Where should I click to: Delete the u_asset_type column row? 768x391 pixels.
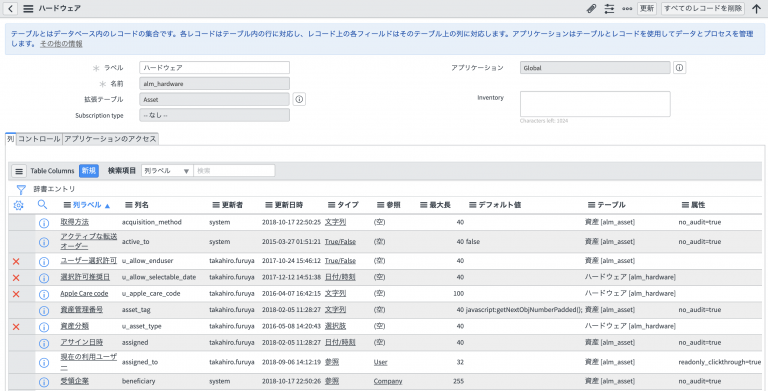16,326
